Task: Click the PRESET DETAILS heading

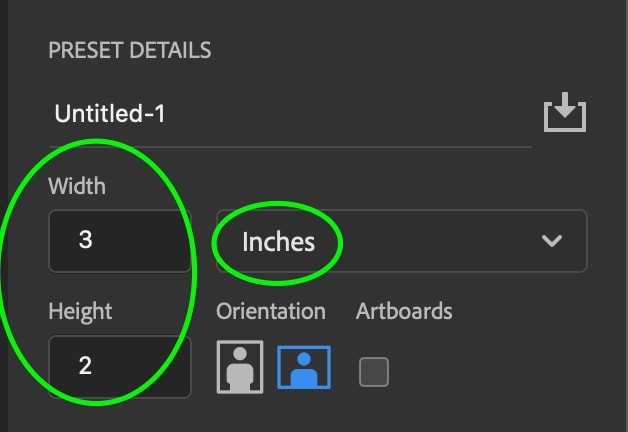Action: point(130,50)
